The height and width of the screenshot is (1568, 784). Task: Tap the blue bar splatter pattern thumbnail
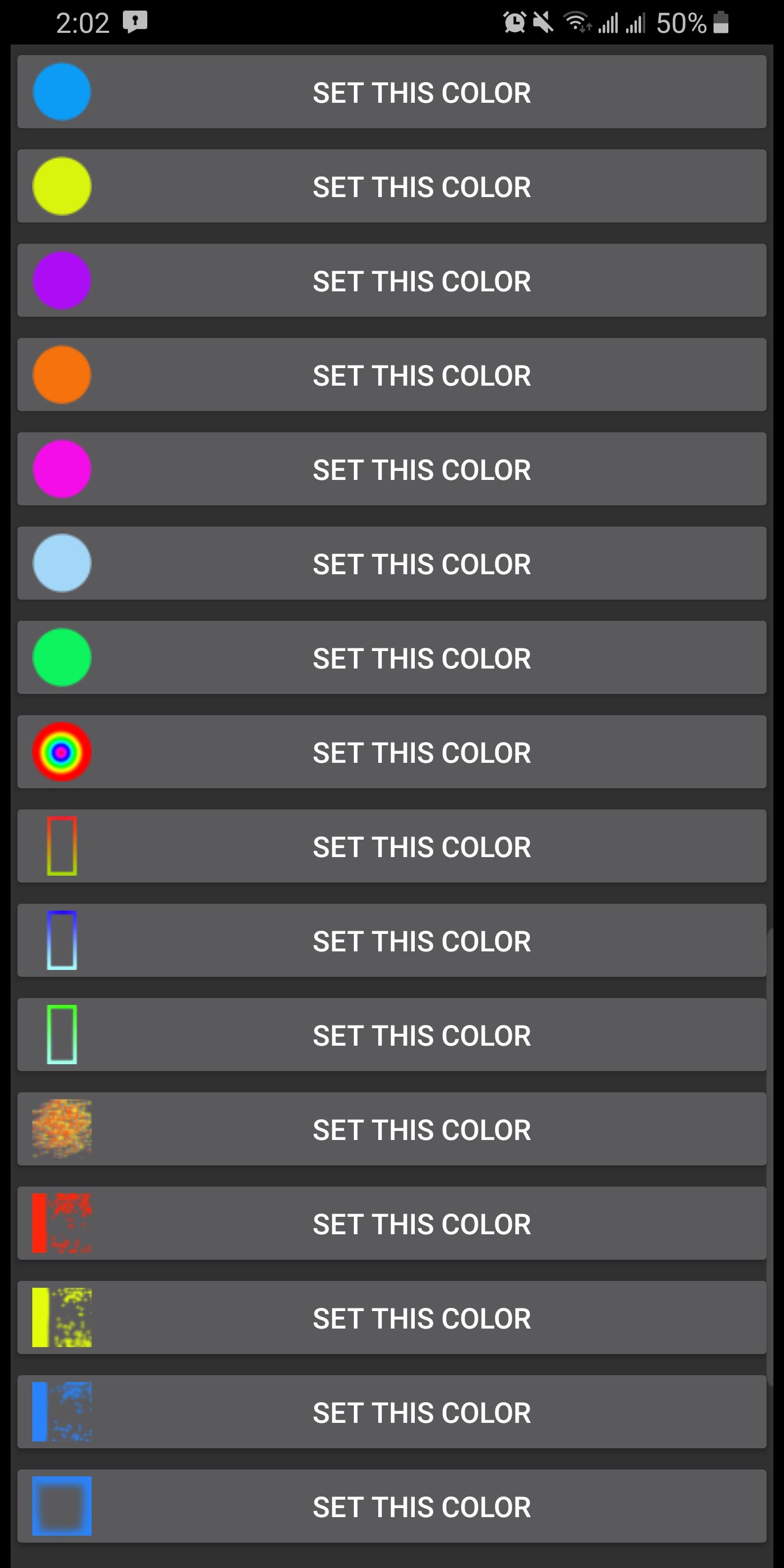pyautogui.click(x=61, y=1412)
